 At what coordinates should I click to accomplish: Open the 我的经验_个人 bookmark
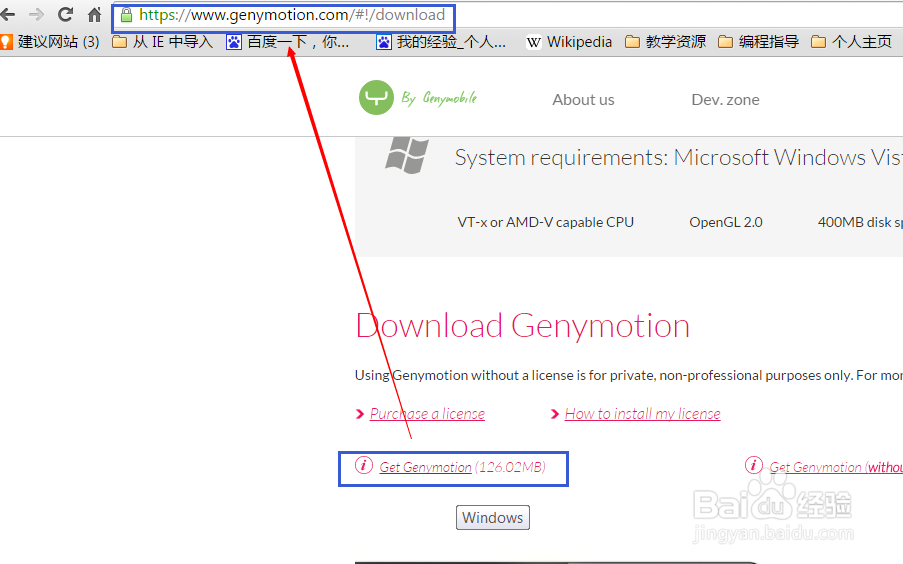(441, 42)
